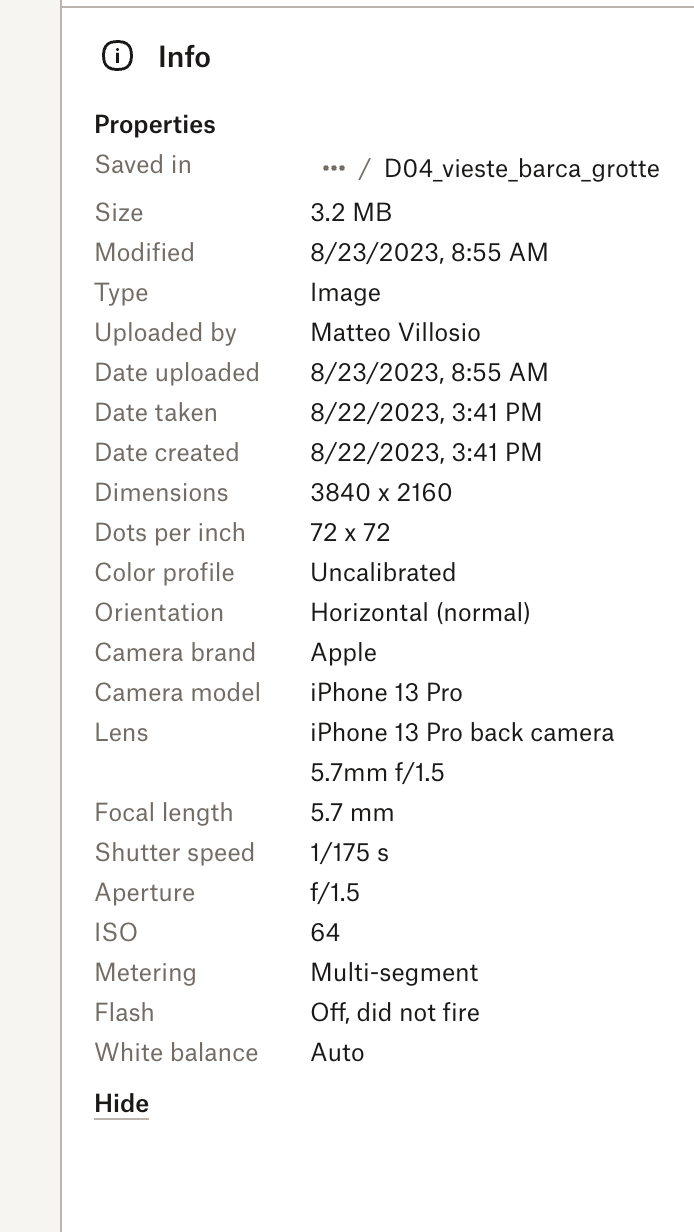Select the shutter speed 1/175 s value
Screen dimensions: 694x1232
tap(349, 852)
